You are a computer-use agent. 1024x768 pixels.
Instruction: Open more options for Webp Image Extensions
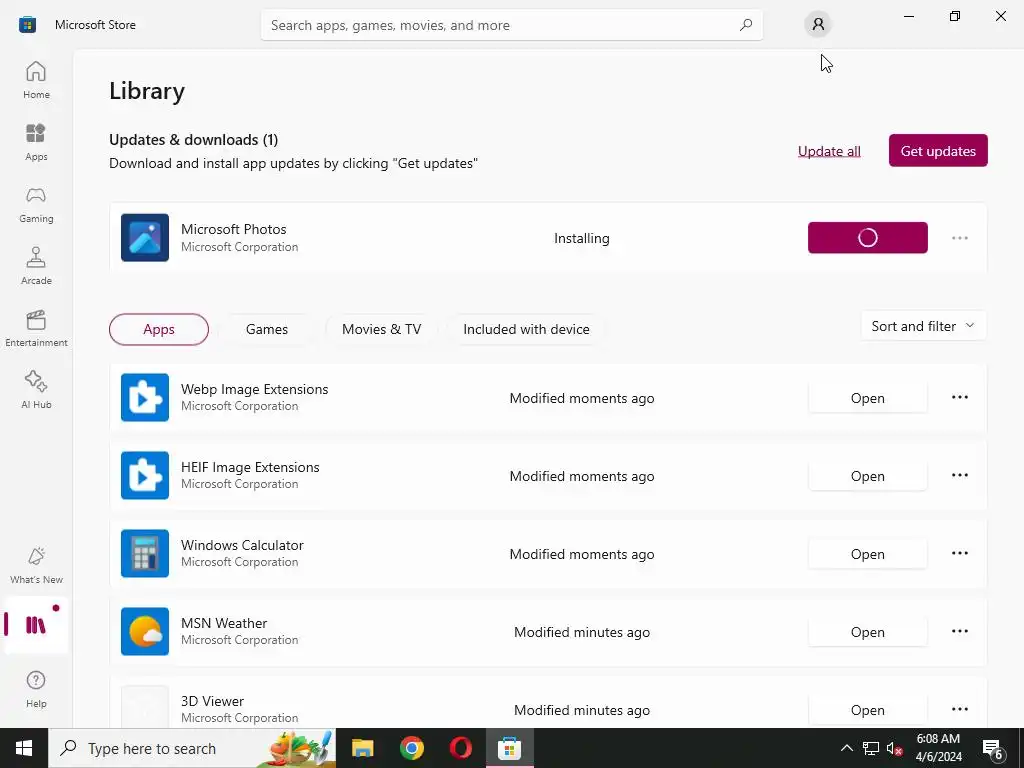click(959, 397)
